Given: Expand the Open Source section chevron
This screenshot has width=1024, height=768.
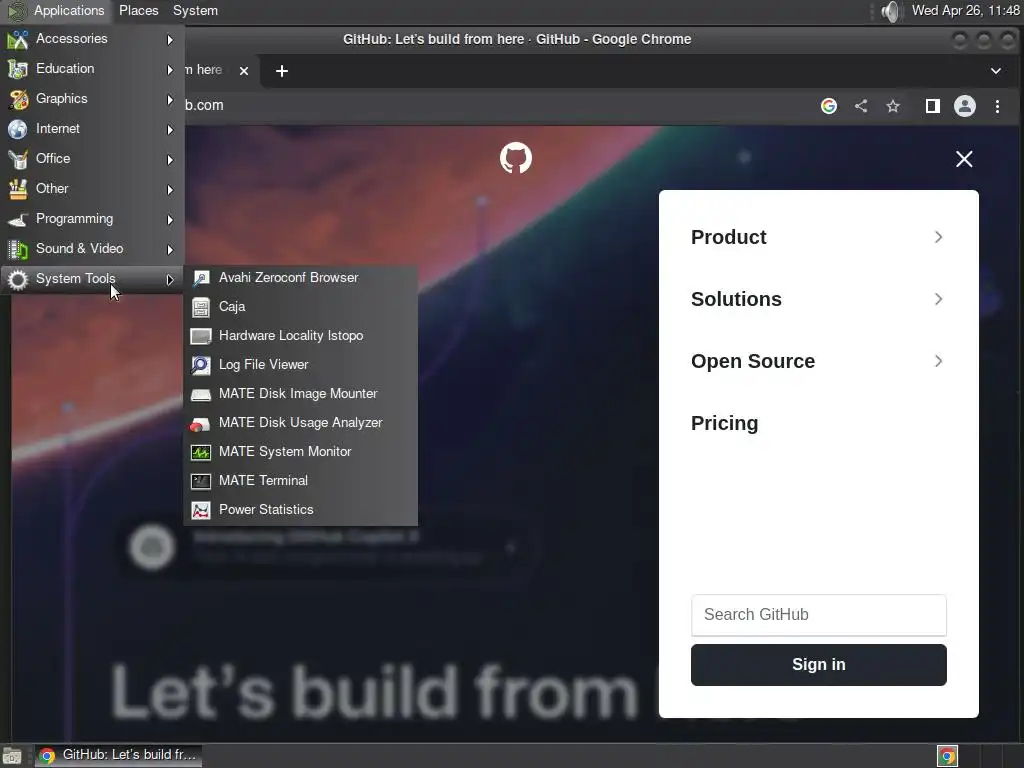Looking at the screenshot, I should coord(938,361).
